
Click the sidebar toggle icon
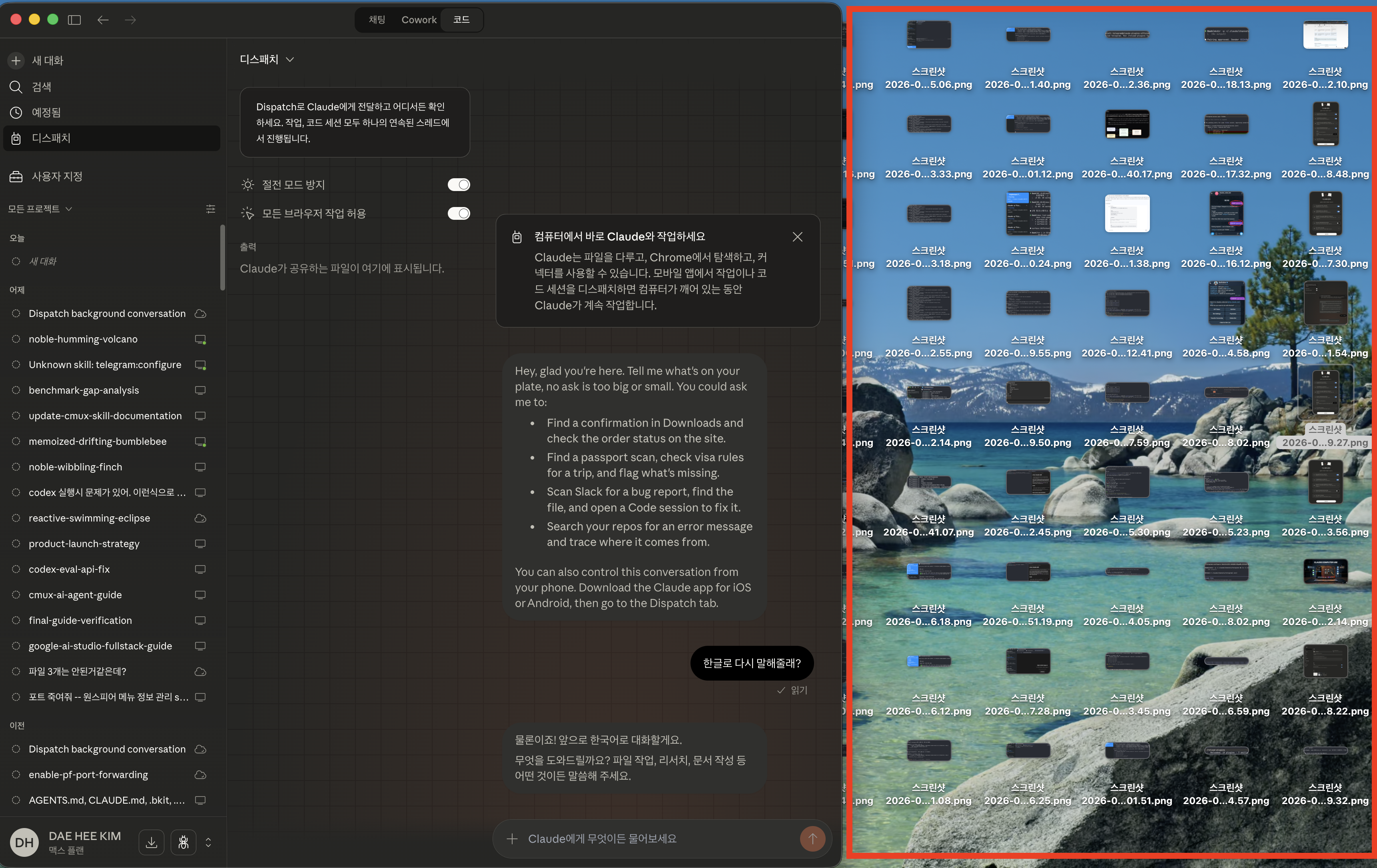[74, 20]
